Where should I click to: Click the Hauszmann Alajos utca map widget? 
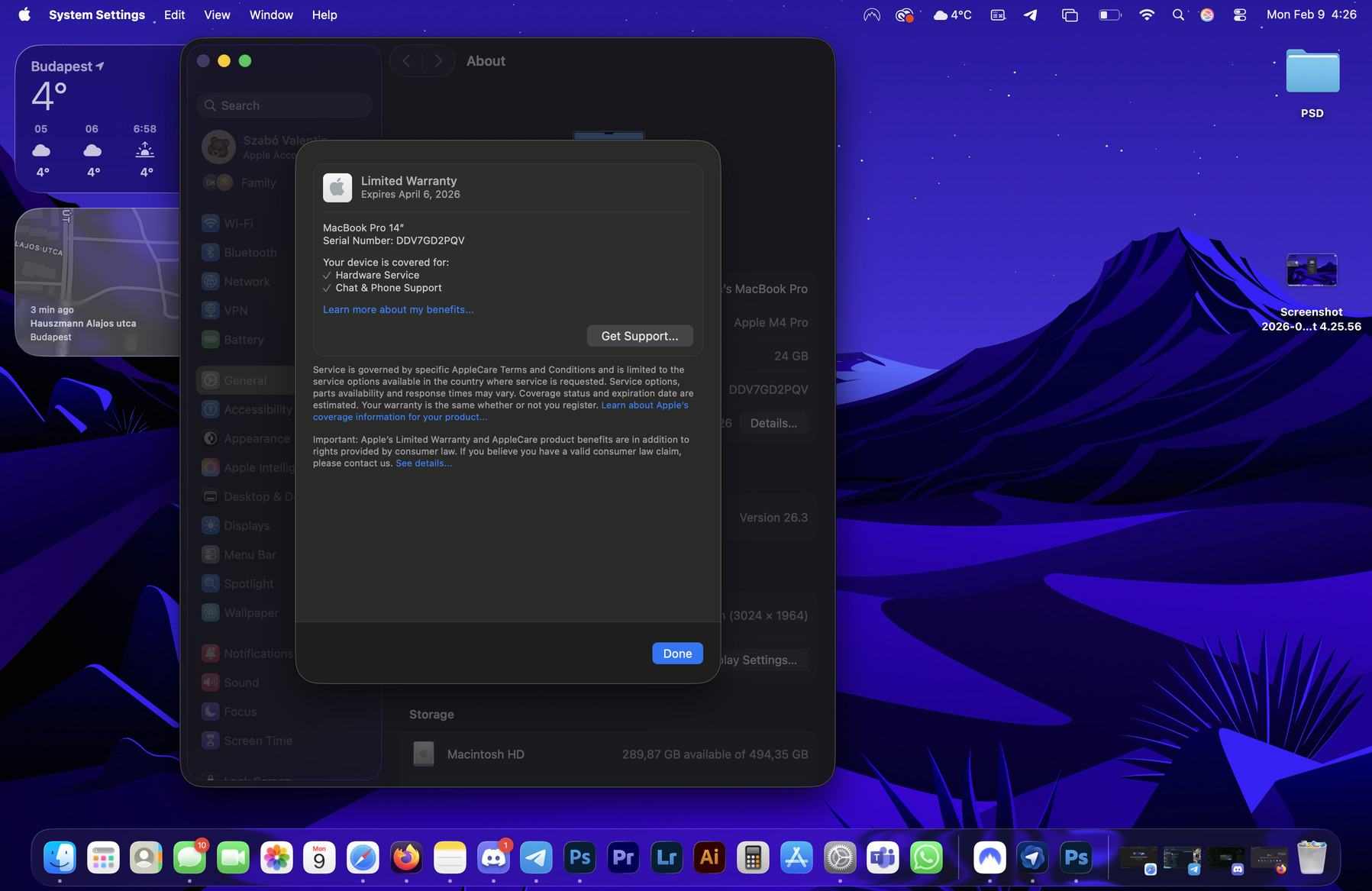click(98, 282)
